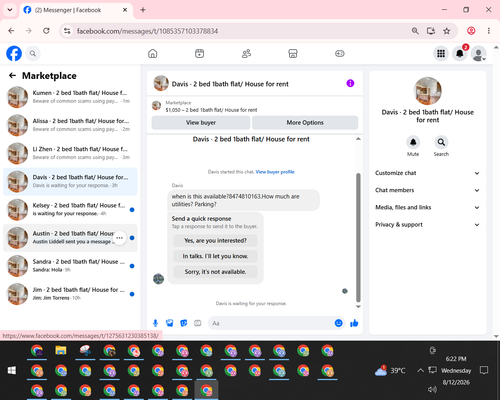Click Davis profile picture in right panel

click(x=427, y=91)
